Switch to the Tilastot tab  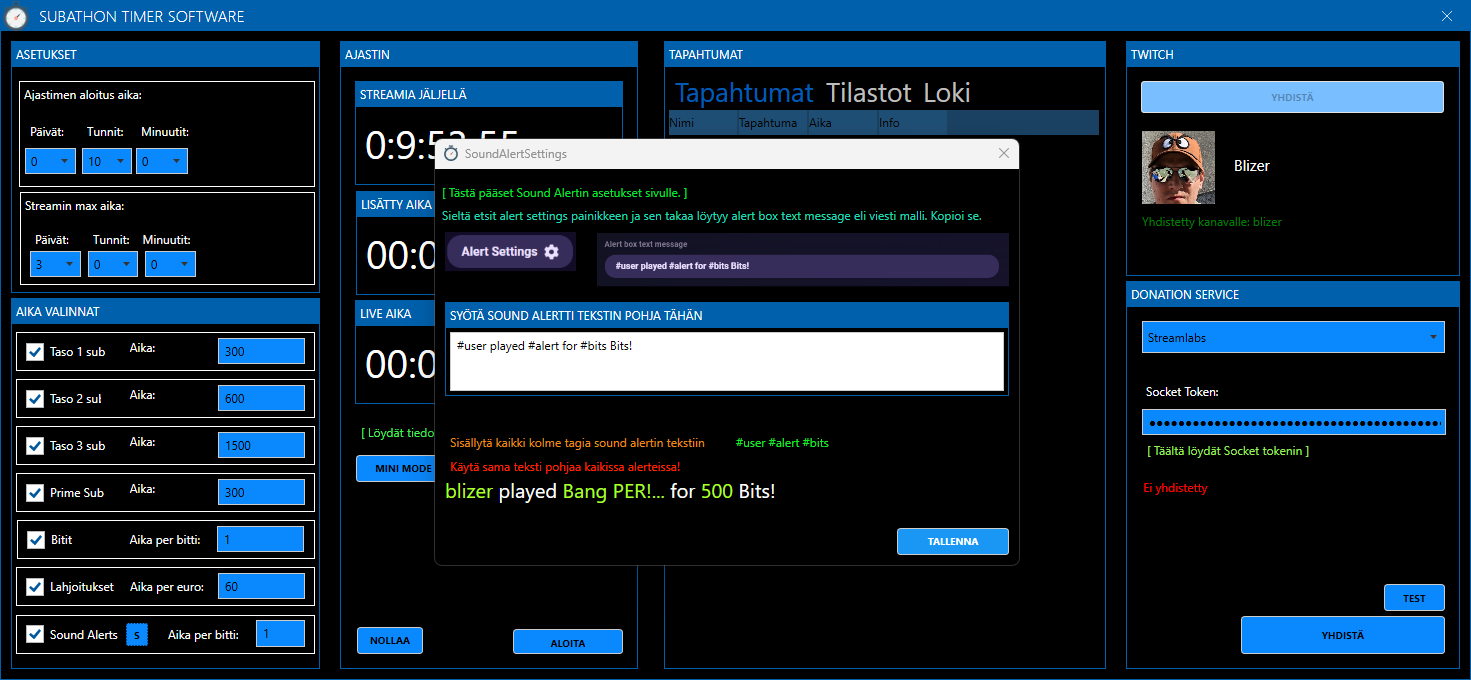coord(868,93)
